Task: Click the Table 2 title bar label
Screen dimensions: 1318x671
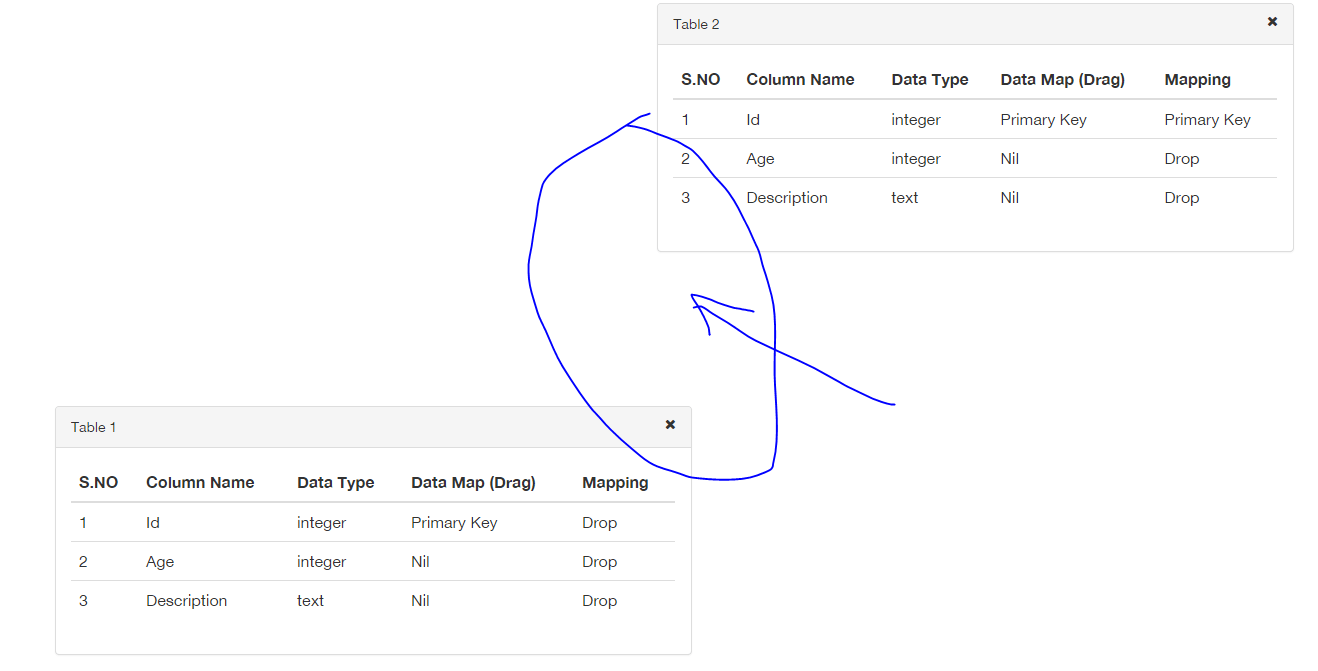Action: pyautogui.click(x=696, y=24)
